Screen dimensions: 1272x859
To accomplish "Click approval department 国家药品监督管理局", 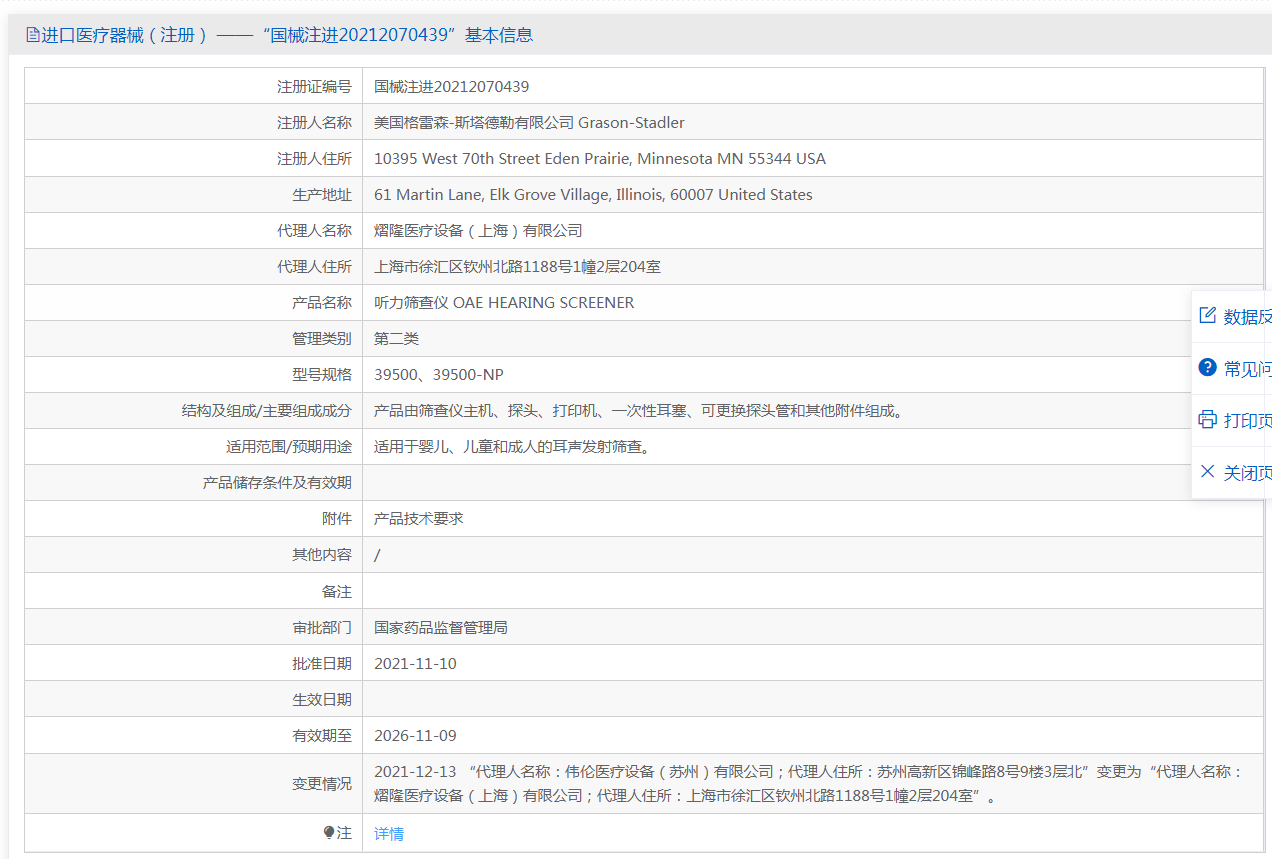I will [x=441, y=628].
